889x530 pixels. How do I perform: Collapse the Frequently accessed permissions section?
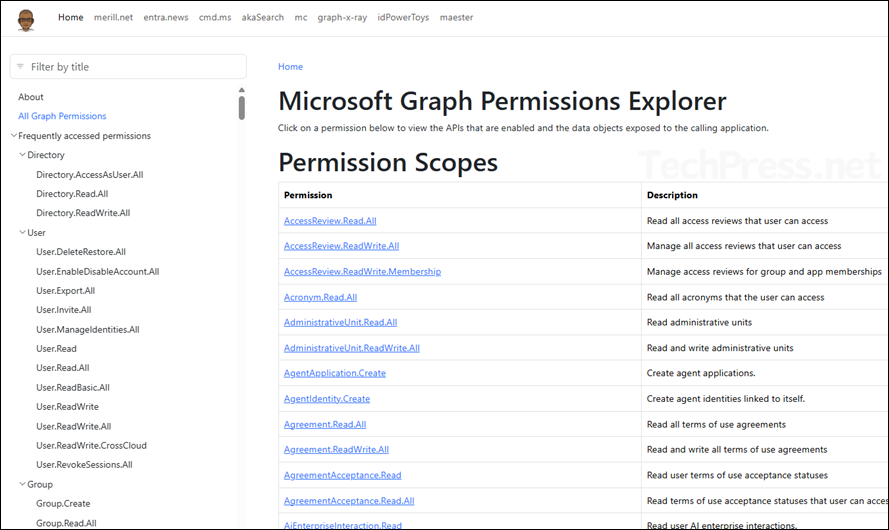(x=13, y=136)
